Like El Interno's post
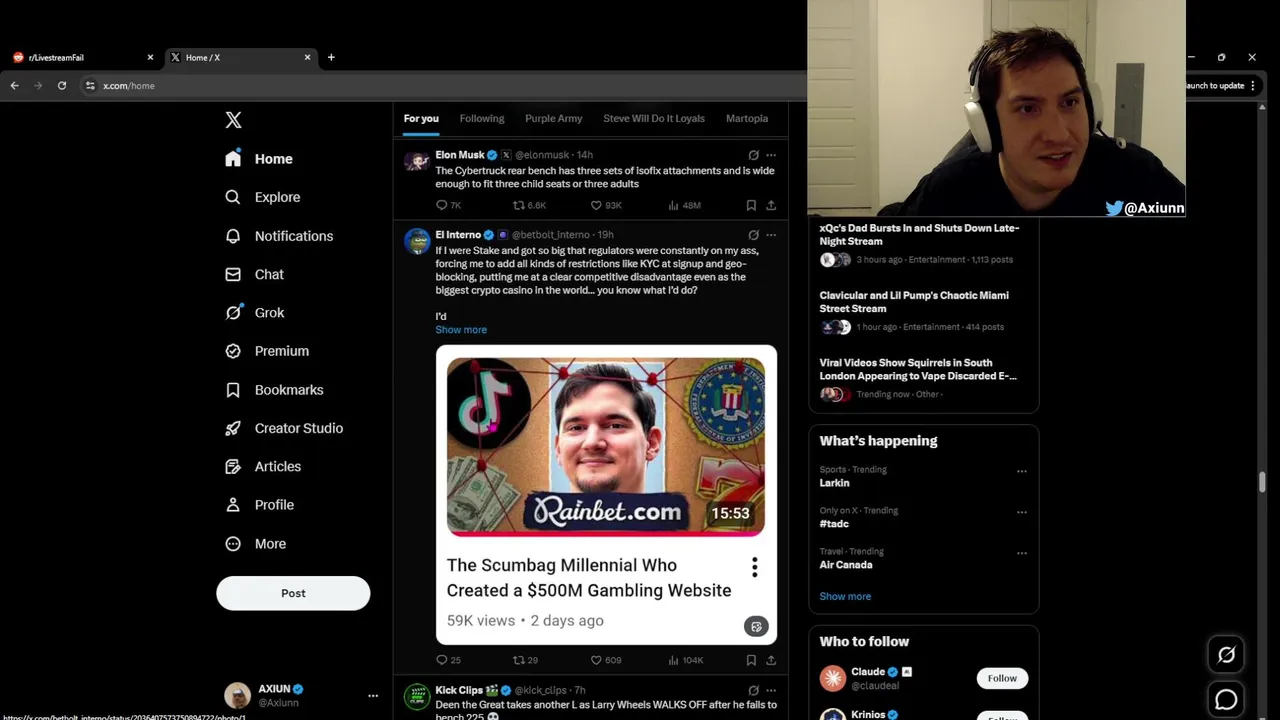 click(606, 660)
